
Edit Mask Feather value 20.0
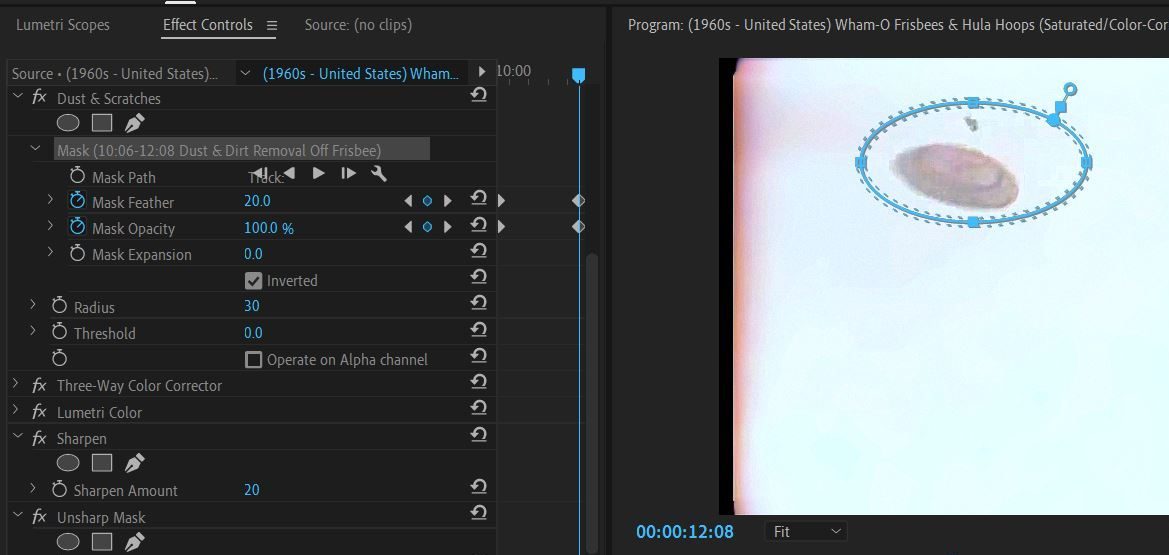point(257,201)
